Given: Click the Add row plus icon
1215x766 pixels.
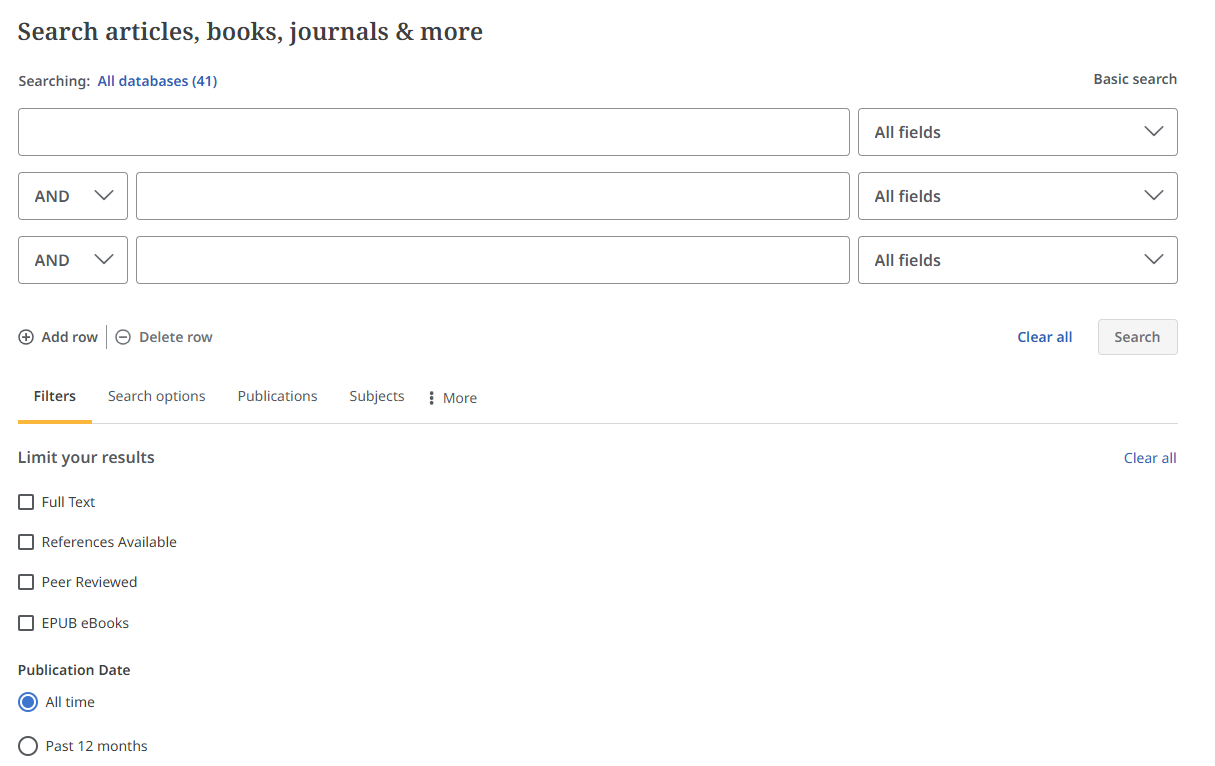Looking at the screenshot, I should click(x=26, y=337).
